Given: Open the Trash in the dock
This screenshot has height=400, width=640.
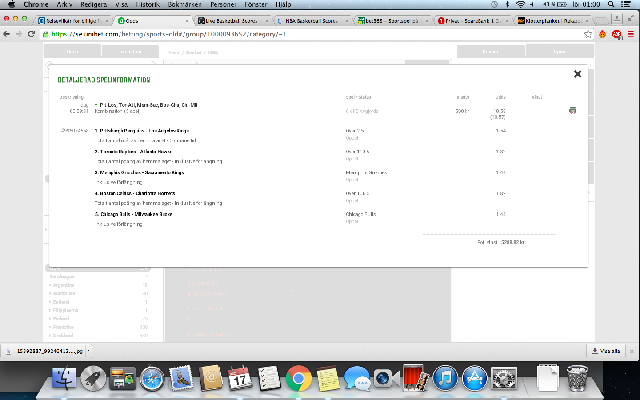Looking at the screenshot, I should [577, 378].
